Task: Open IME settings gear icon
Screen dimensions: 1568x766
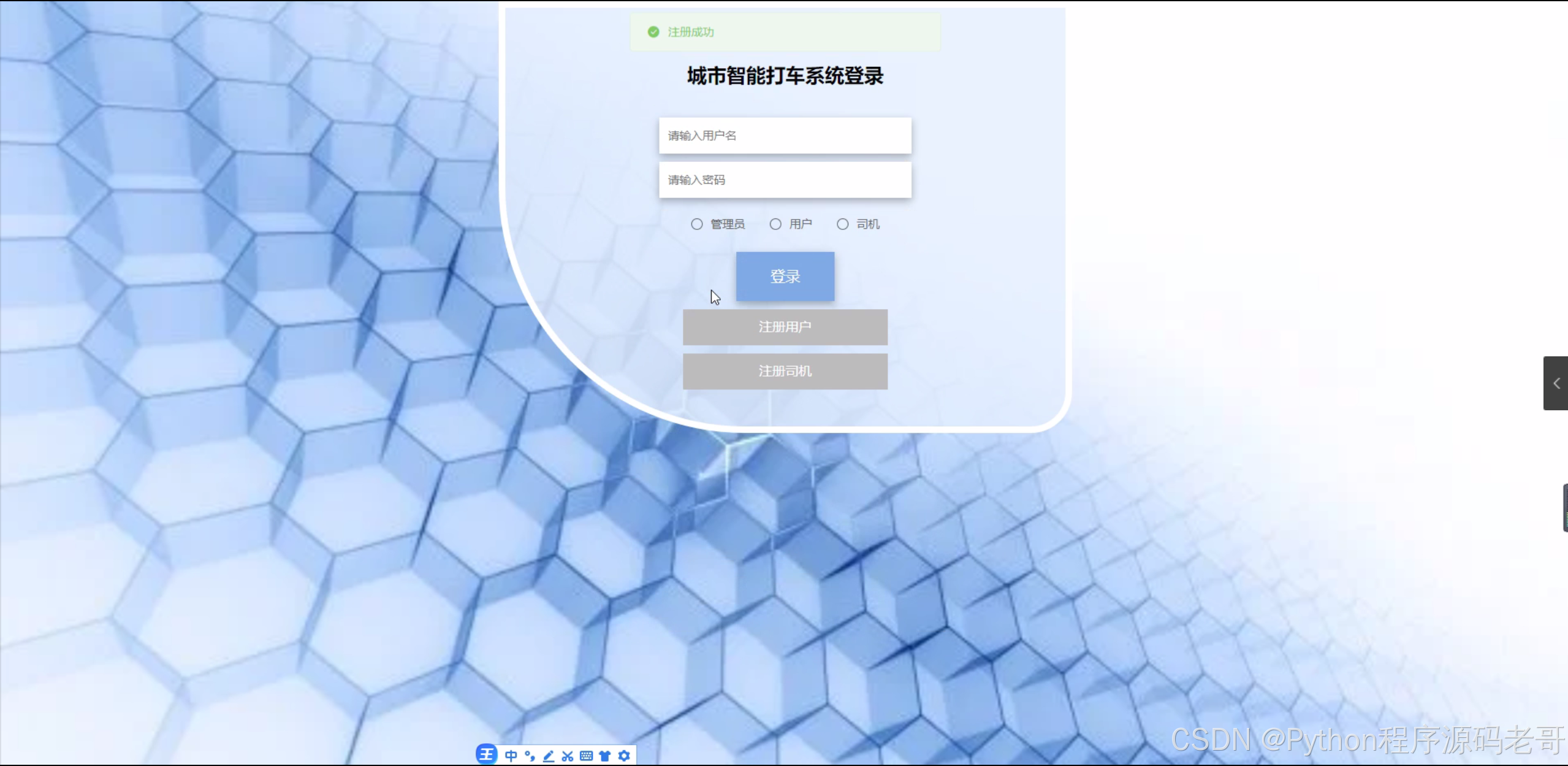Action: (624, 756)
